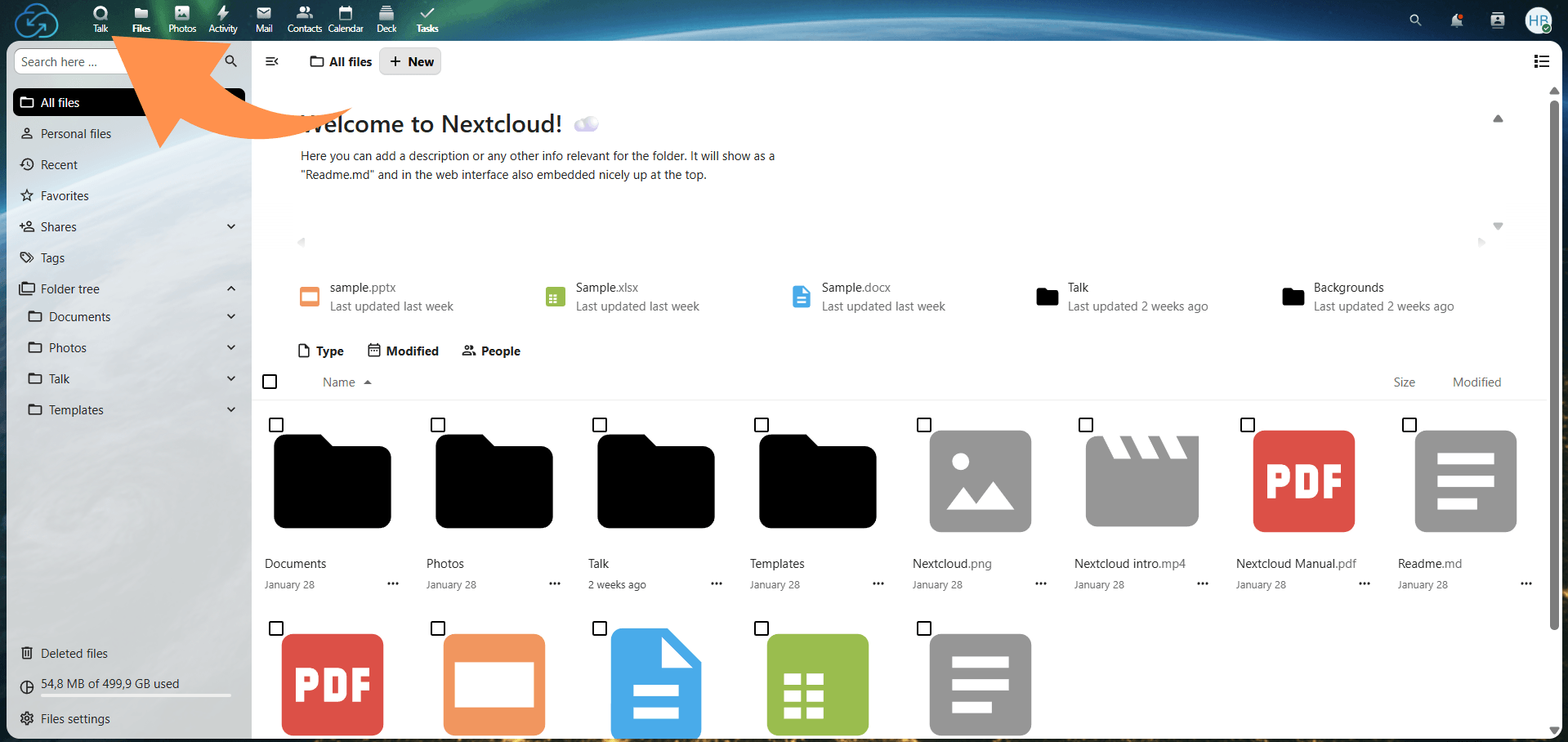
Task: Open the Photos app icon
Action: click(181, 20)
